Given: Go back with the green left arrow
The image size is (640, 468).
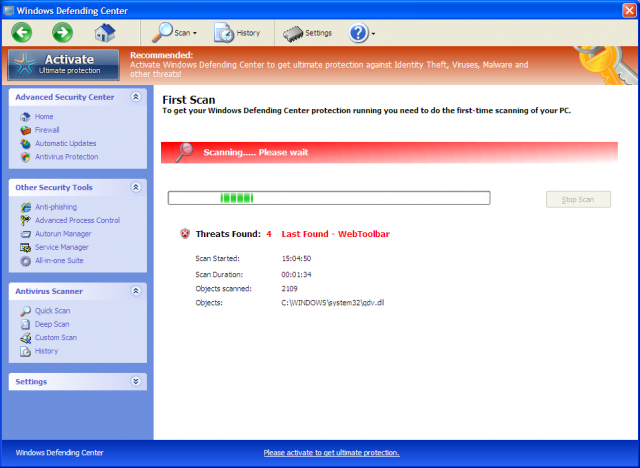Looking at the screenshot, I should pos(22,33).
